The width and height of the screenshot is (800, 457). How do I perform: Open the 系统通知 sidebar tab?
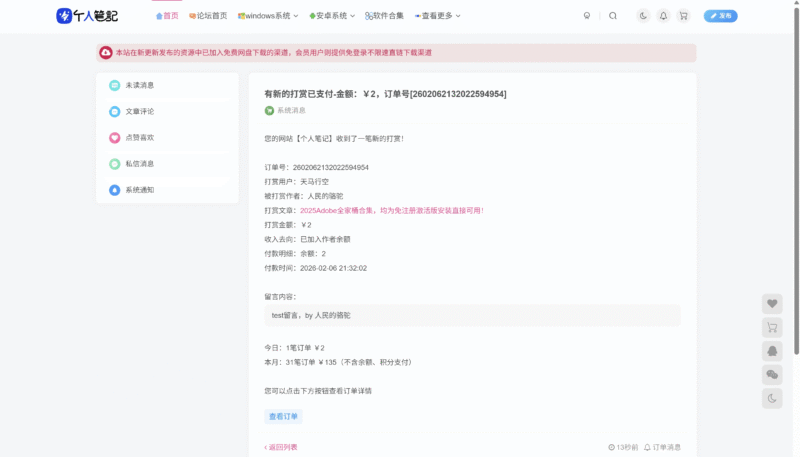click(167, 190)
